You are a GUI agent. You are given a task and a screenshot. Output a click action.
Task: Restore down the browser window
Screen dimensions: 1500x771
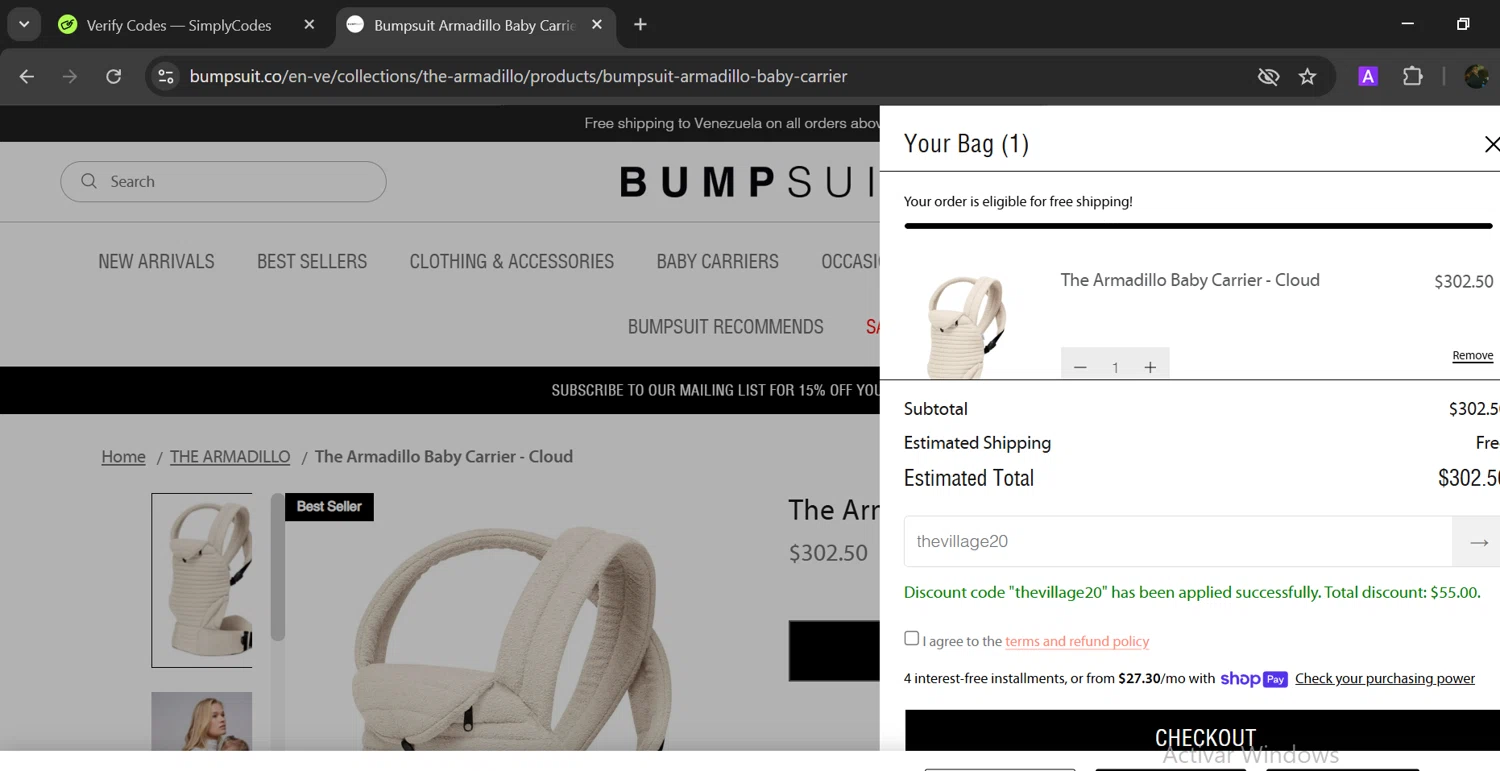point(1463,24)
